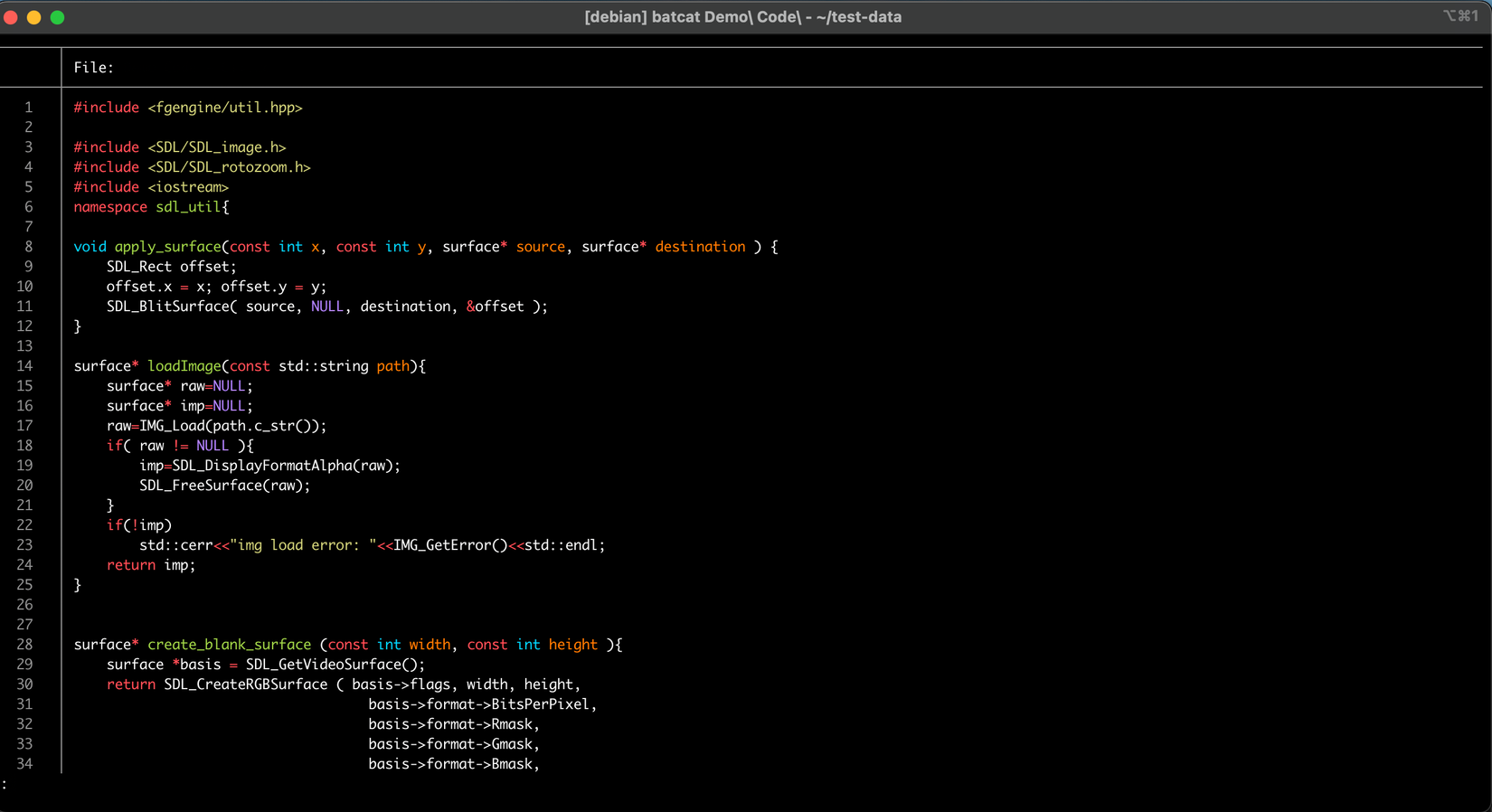This screenshot has width=1492, height=812.
Task: Click 'SDL_BlitSurface' call on line 11
Action: point(167,307)
